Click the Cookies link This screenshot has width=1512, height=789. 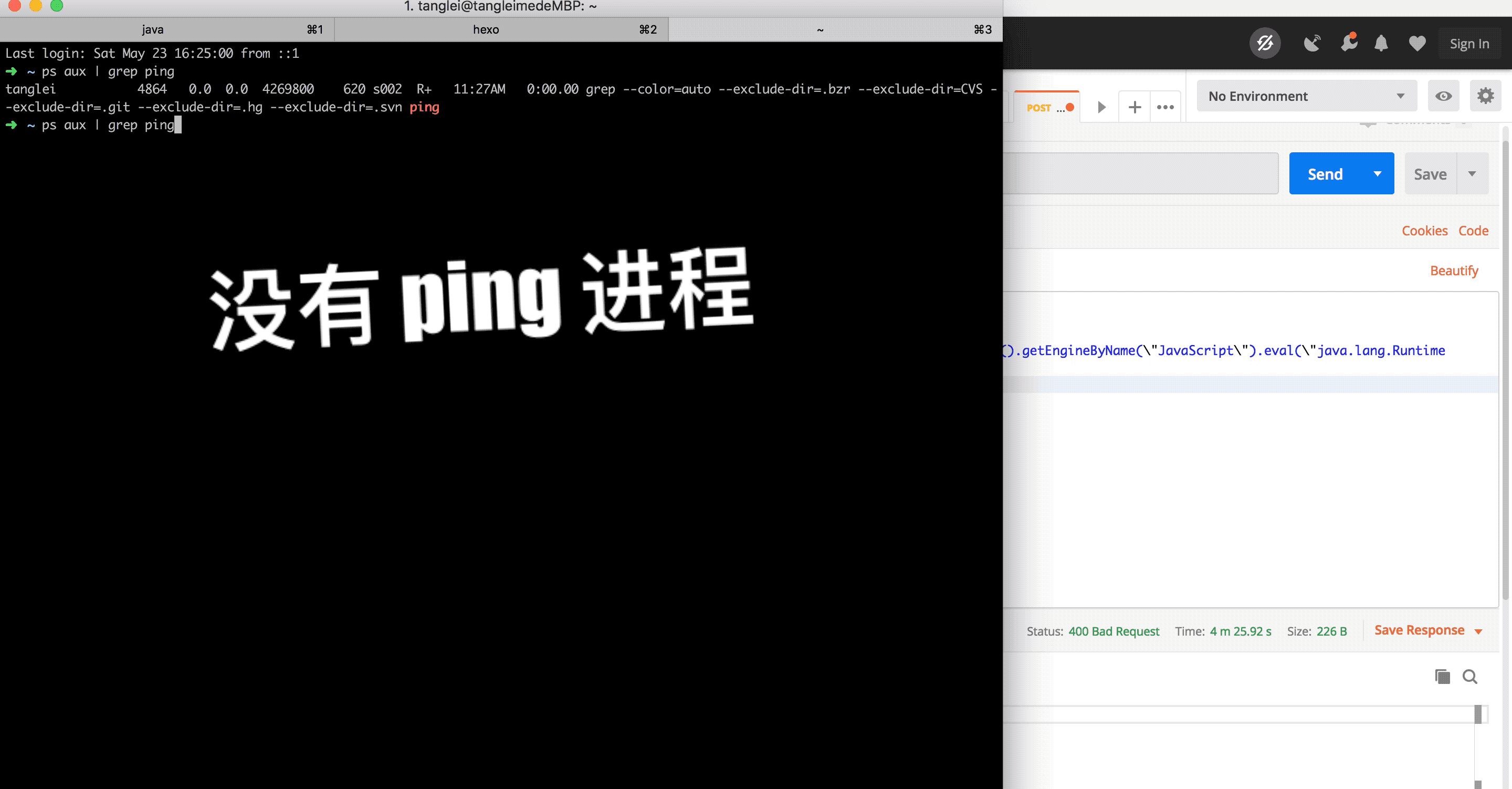click(1424, 231)
